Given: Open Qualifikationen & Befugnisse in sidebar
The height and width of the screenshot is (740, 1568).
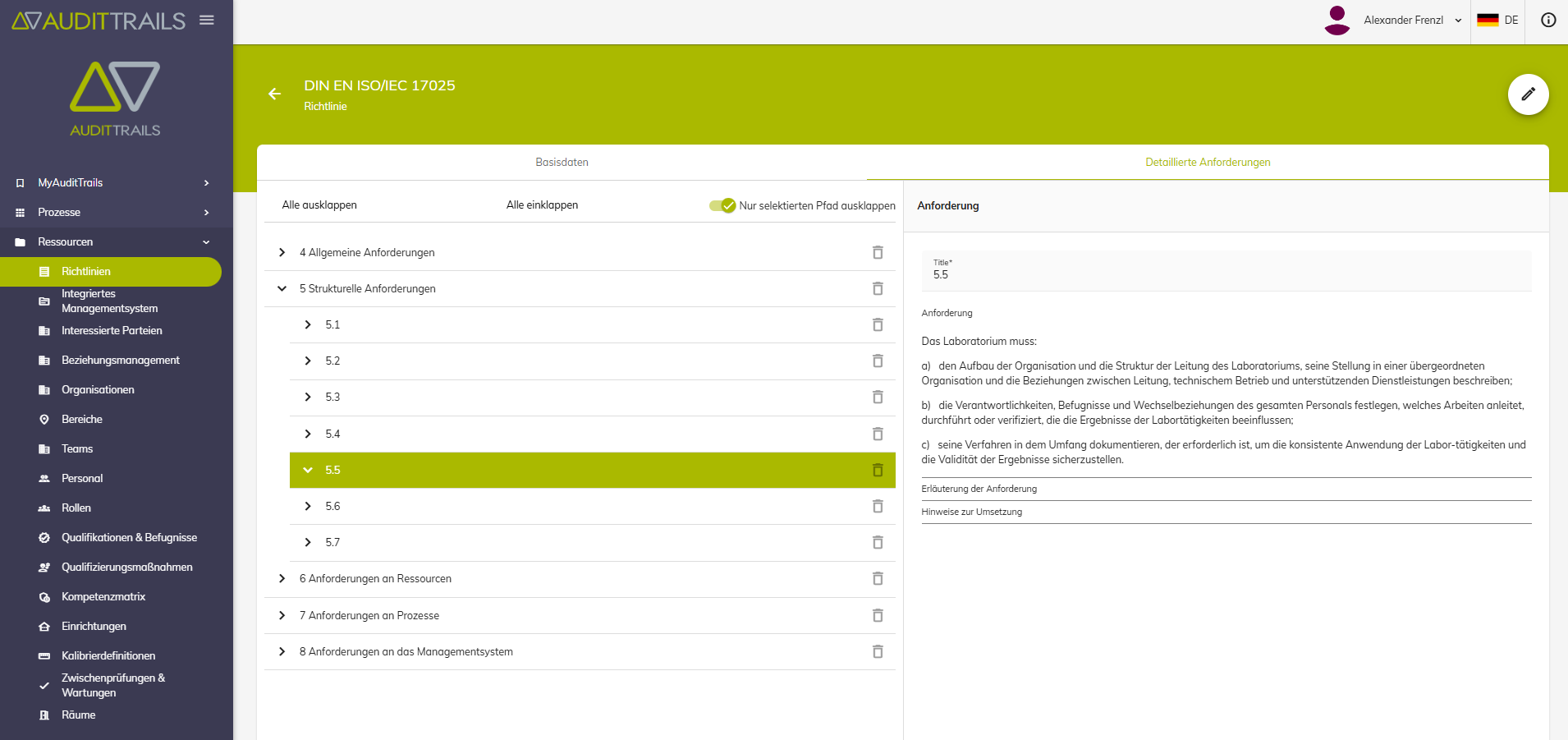Looking at the screenshot, I should tap(130, 537).
